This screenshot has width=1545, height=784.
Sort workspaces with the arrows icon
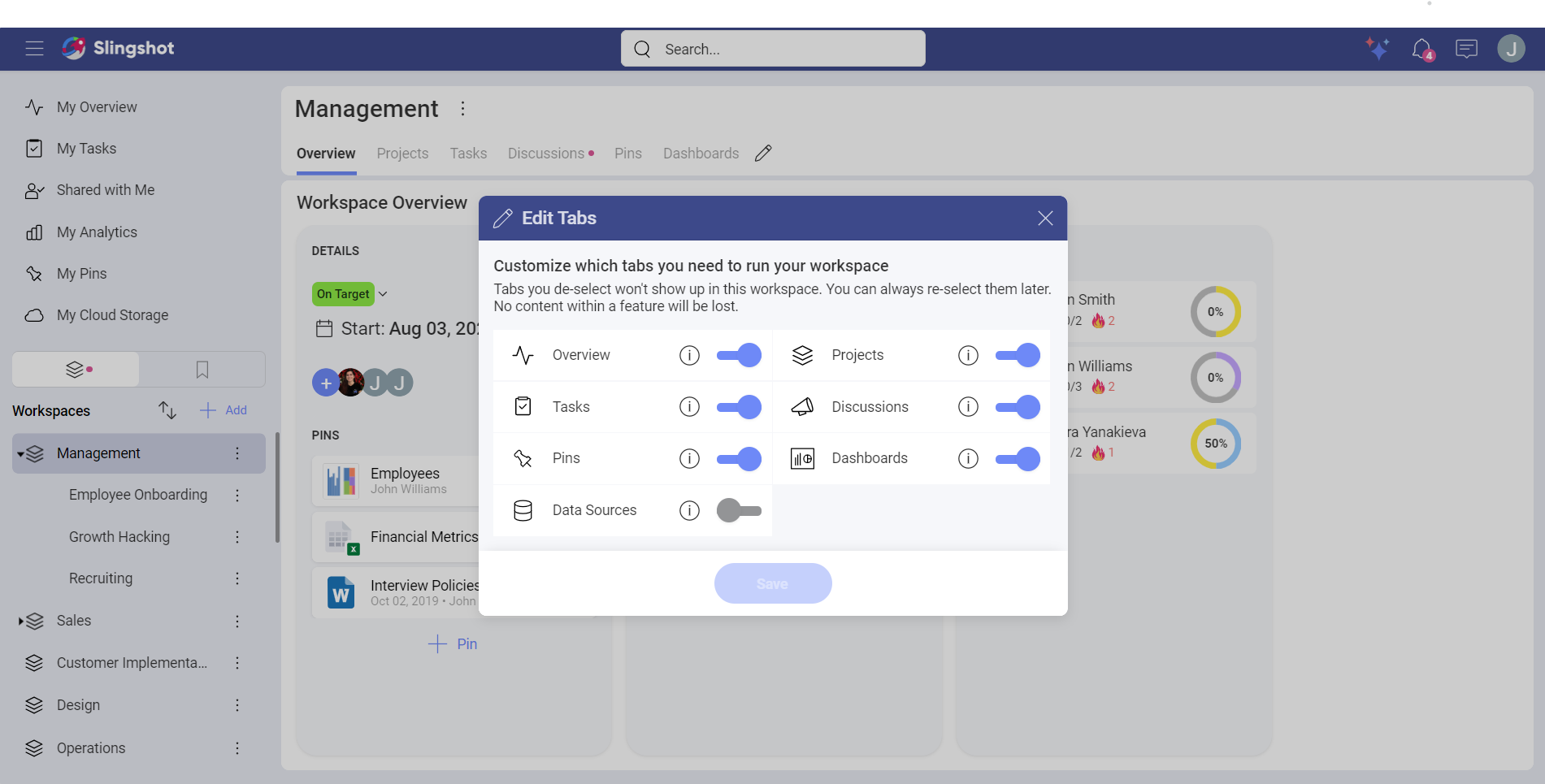(167, 410)
